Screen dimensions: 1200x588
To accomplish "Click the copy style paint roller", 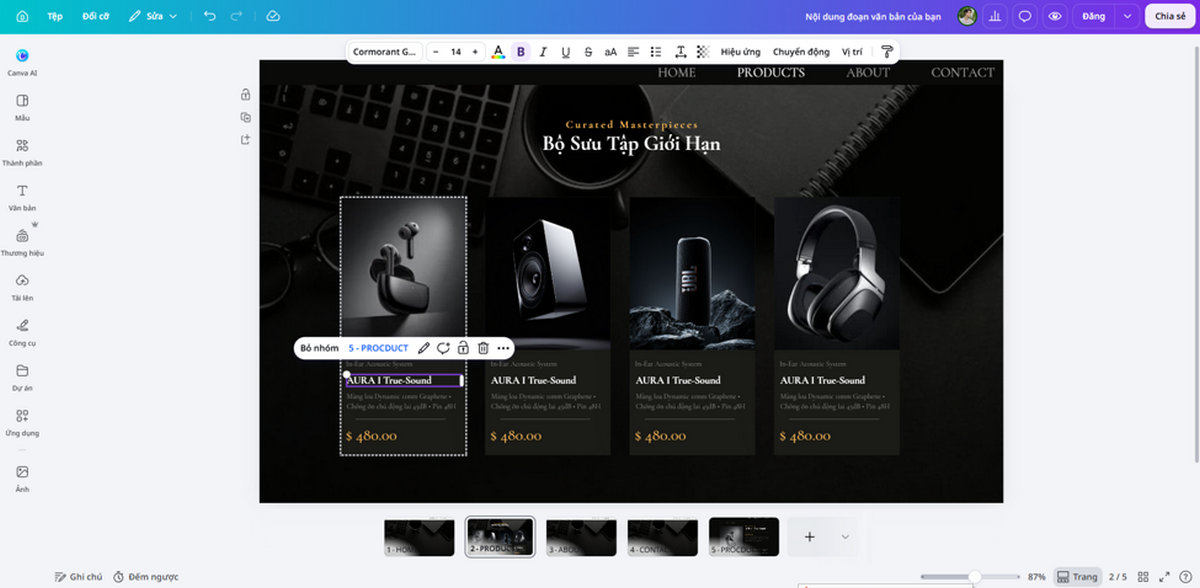I will click(x=886, y=52).
